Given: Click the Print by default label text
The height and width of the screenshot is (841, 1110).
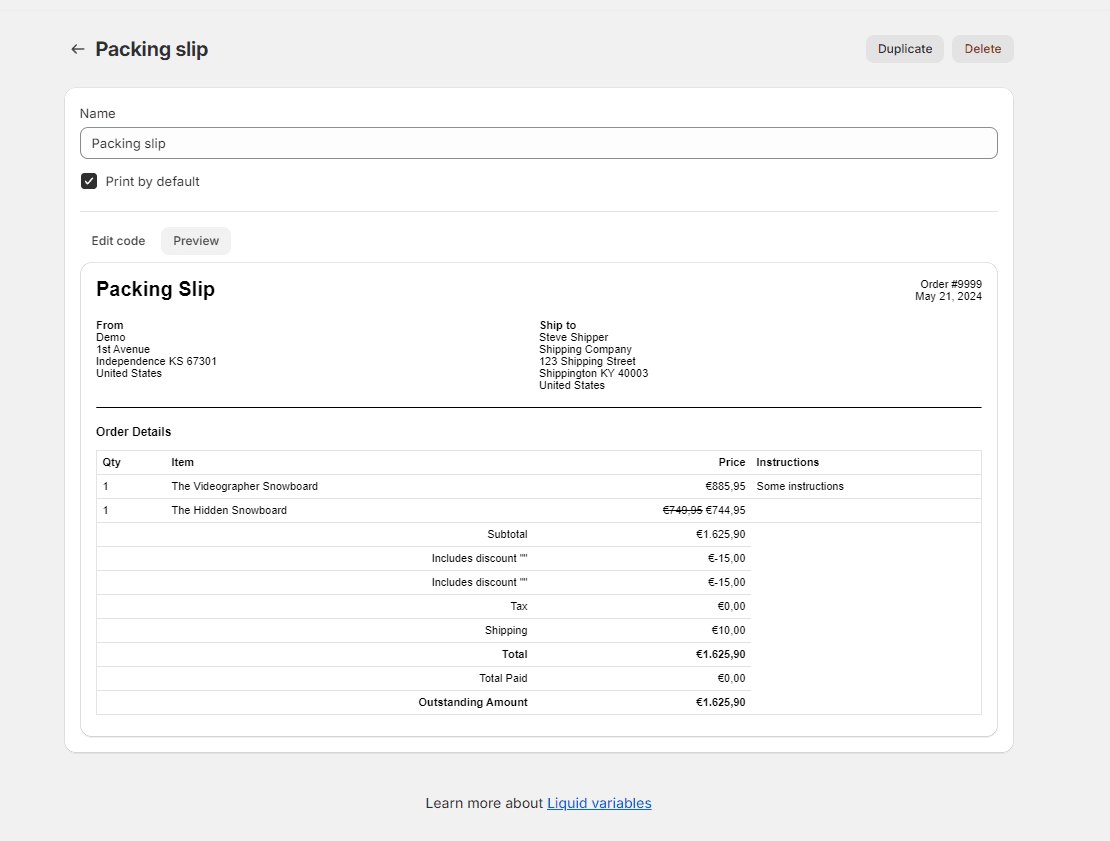Looking at the screenshot, I should point(153,181).
